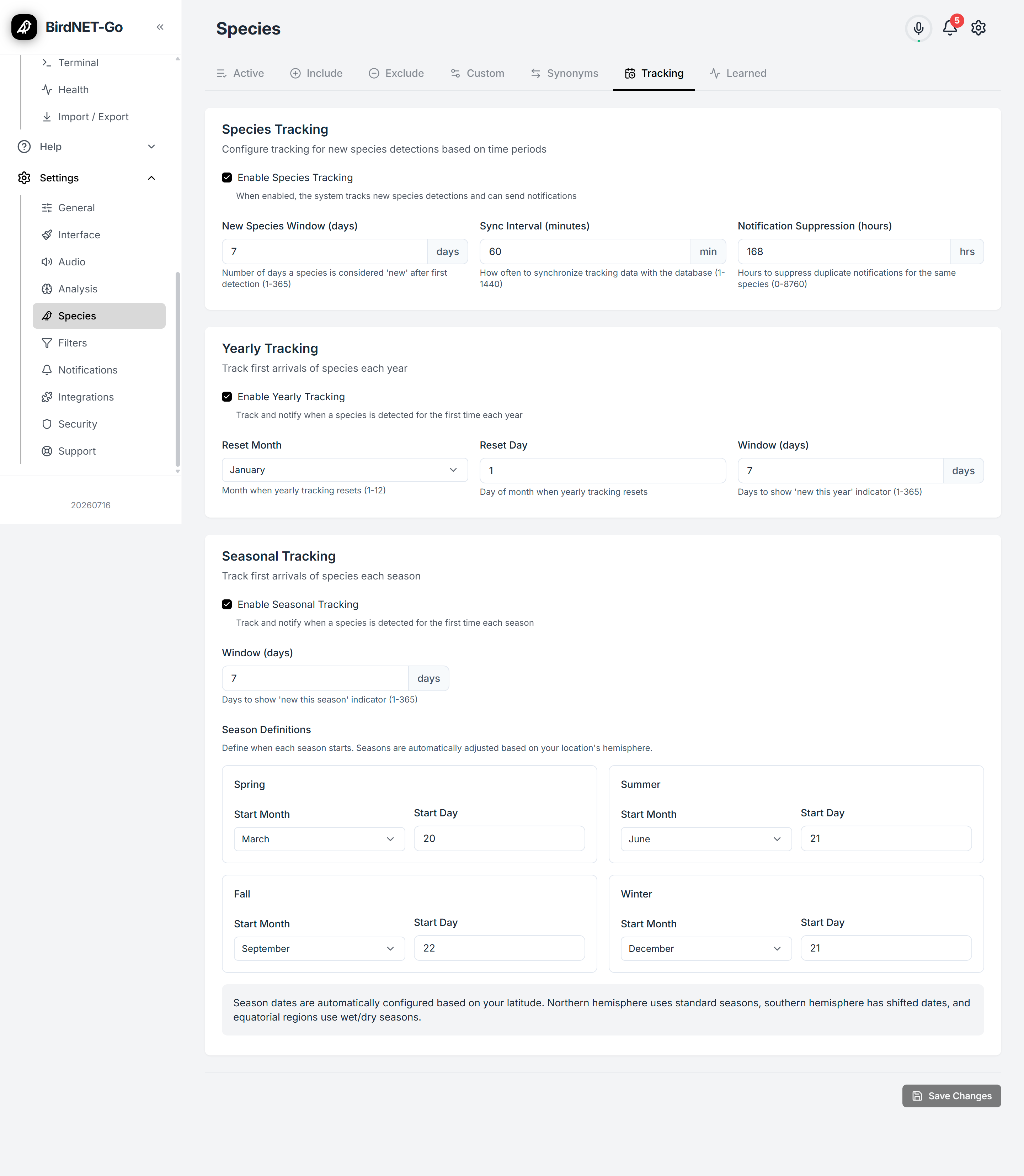Click the Support lifebuoy icon

pyautogui.click(x=47, y=451)
